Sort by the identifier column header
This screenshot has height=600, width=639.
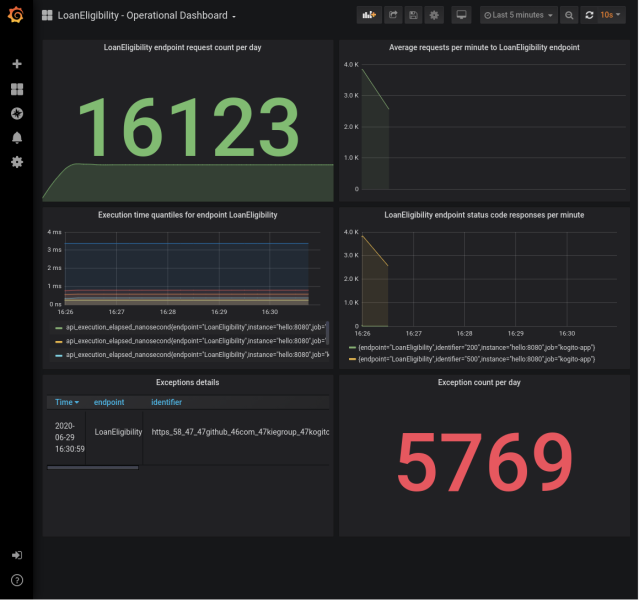166,402
